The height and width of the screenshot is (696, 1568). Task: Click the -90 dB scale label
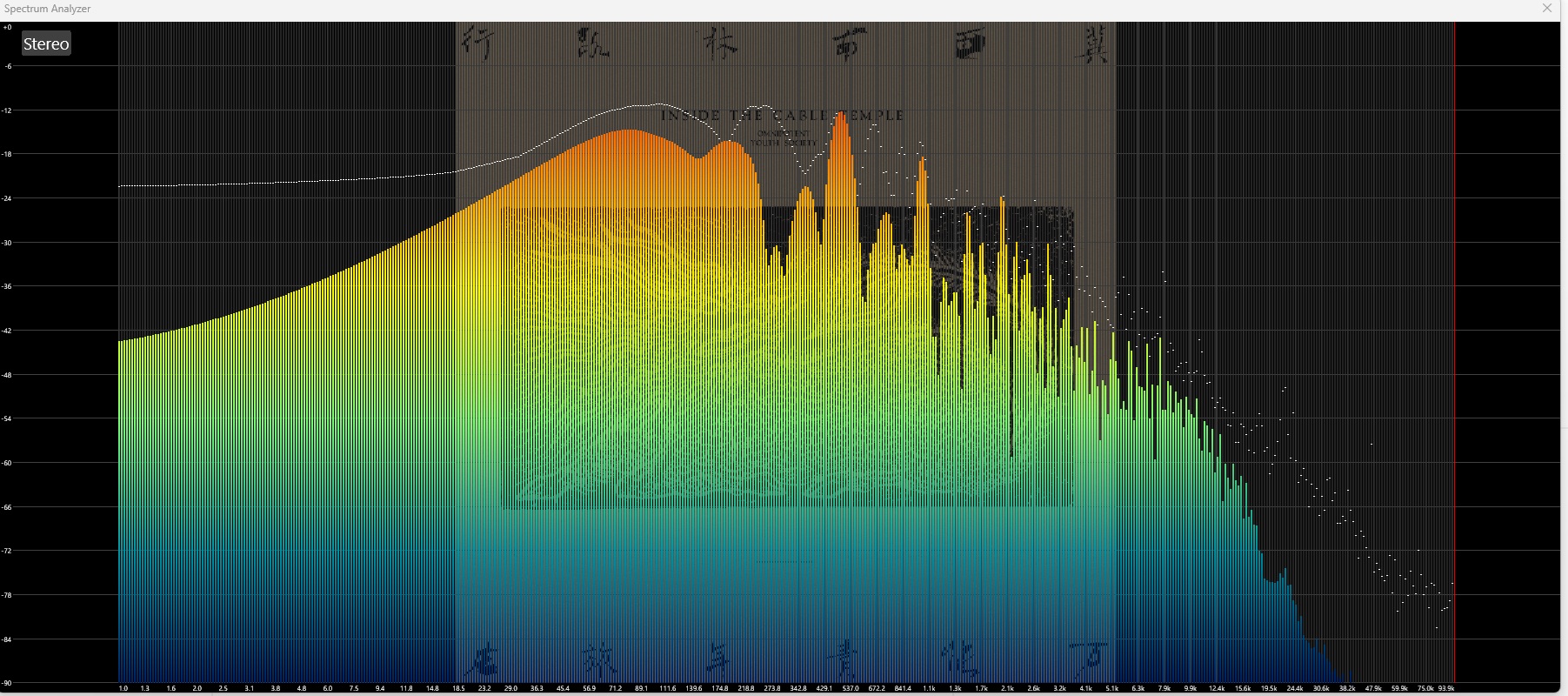pos(8,683)
